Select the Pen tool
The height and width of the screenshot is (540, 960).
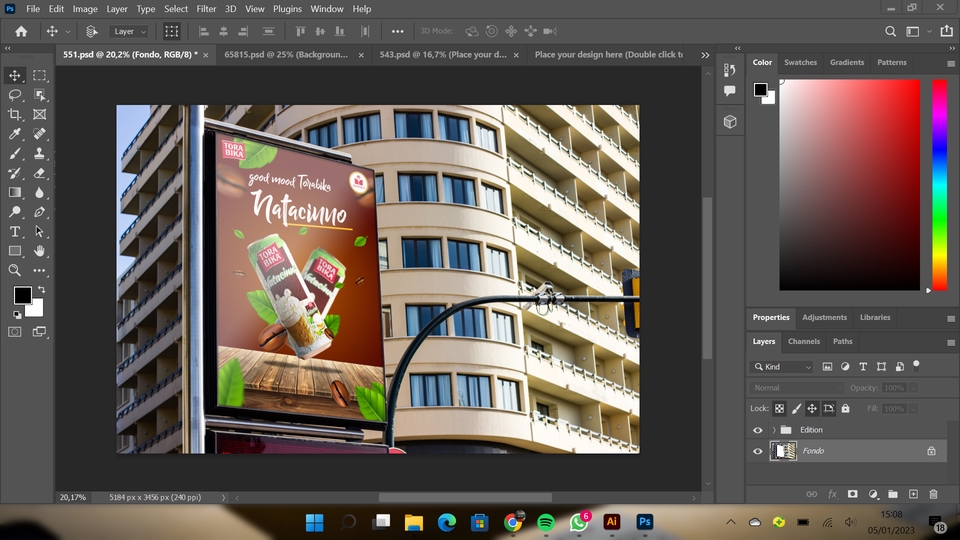coord(40,212)
